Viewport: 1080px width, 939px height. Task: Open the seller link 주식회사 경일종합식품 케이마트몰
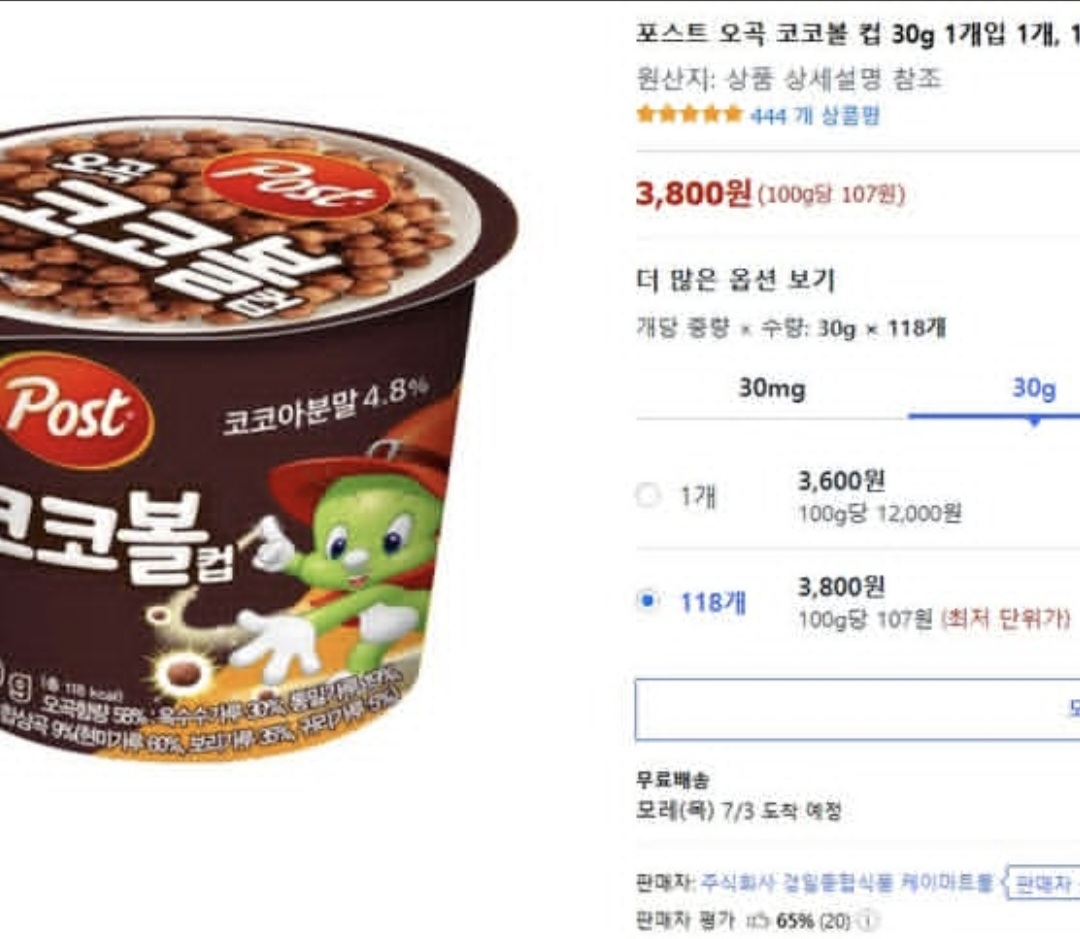click(x=848, y=883)
